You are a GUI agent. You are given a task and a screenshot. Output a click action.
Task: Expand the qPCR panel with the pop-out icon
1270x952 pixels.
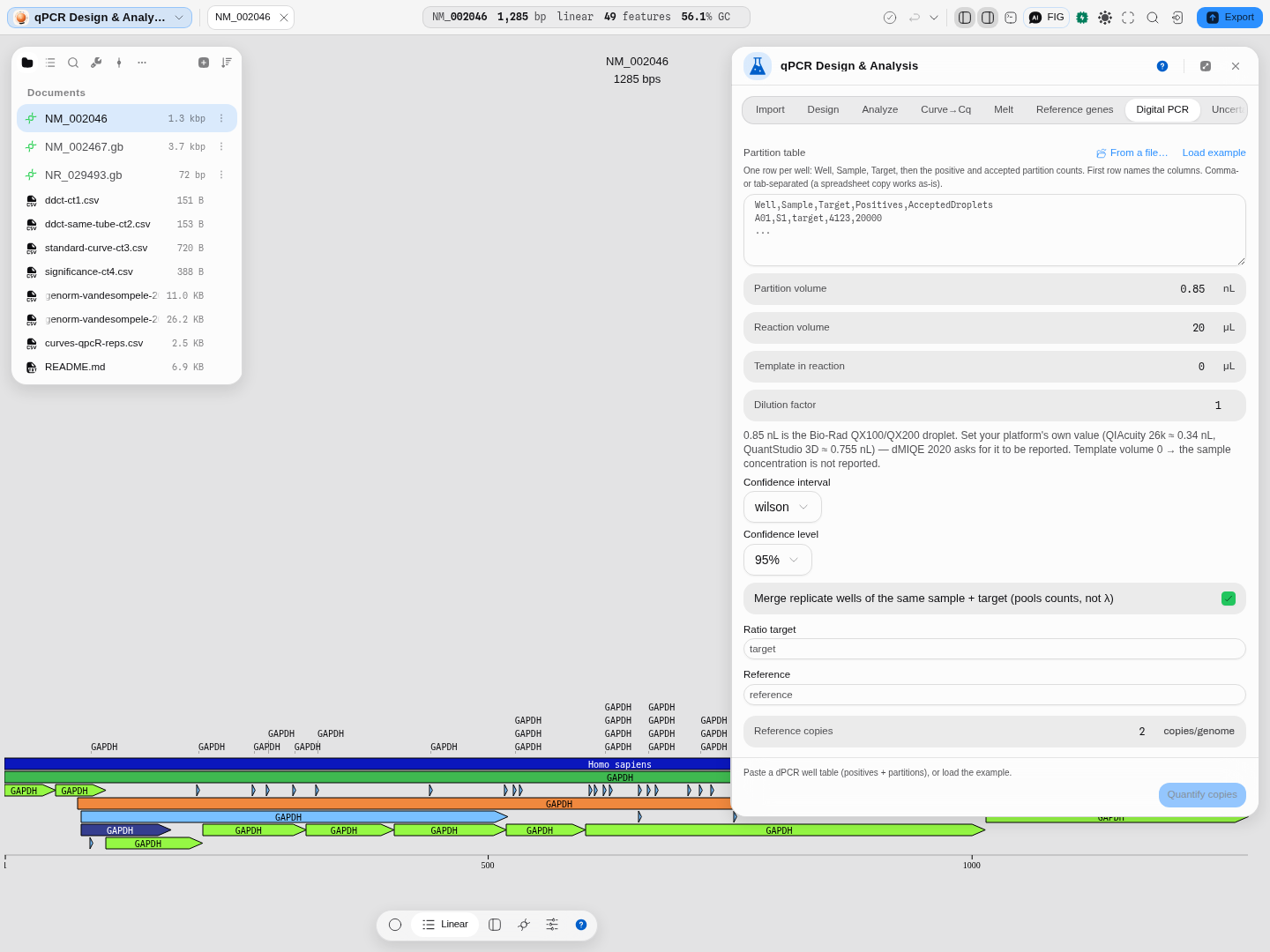[x=1206, y=66]
